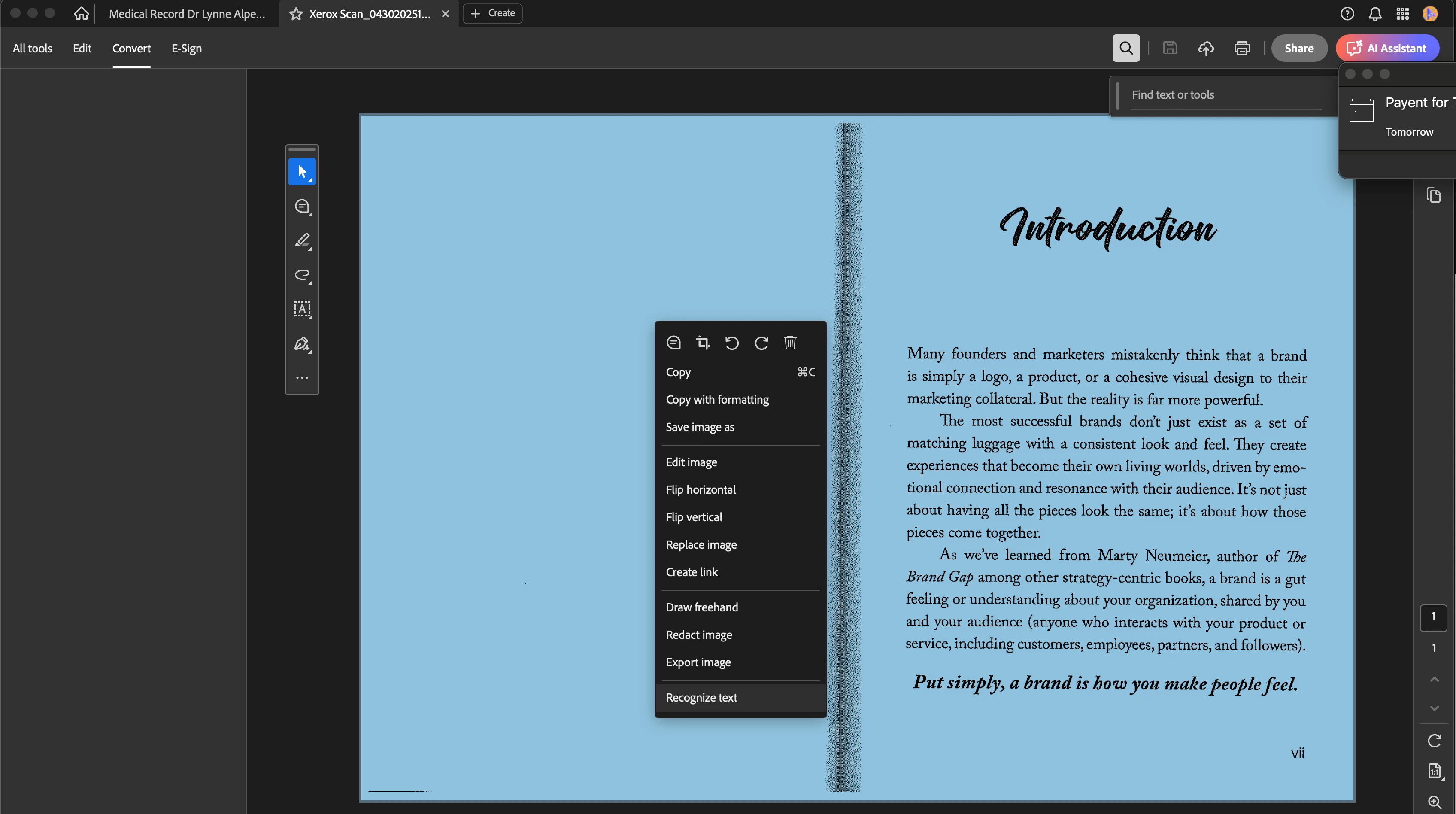
Task: Switch to Medical Record Dr Lynne tab
Action: [187, 14]
